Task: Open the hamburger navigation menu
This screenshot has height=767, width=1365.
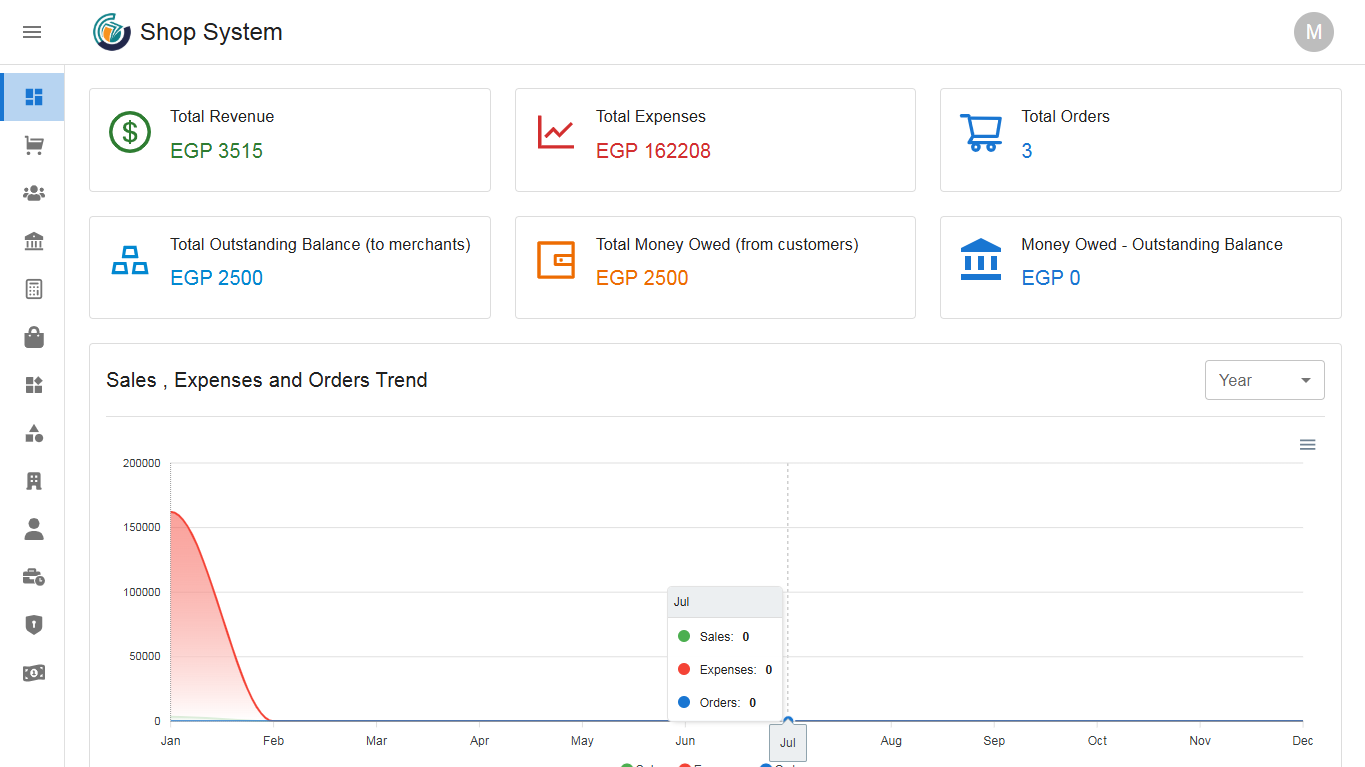Action: [x=32, y=32]
